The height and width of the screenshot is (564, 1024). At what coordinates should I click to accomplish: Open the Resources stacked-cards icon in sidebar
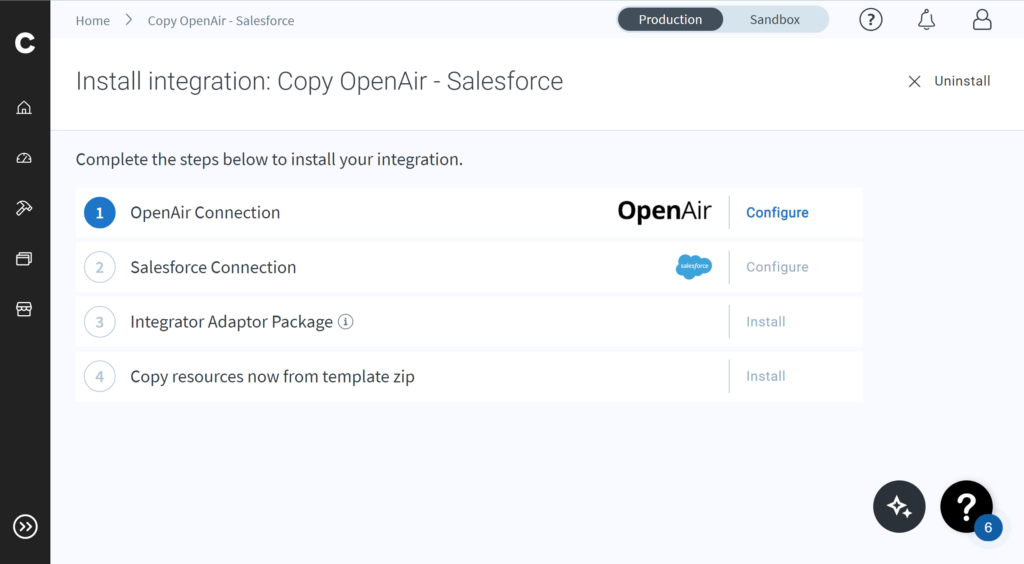point(24,258)
